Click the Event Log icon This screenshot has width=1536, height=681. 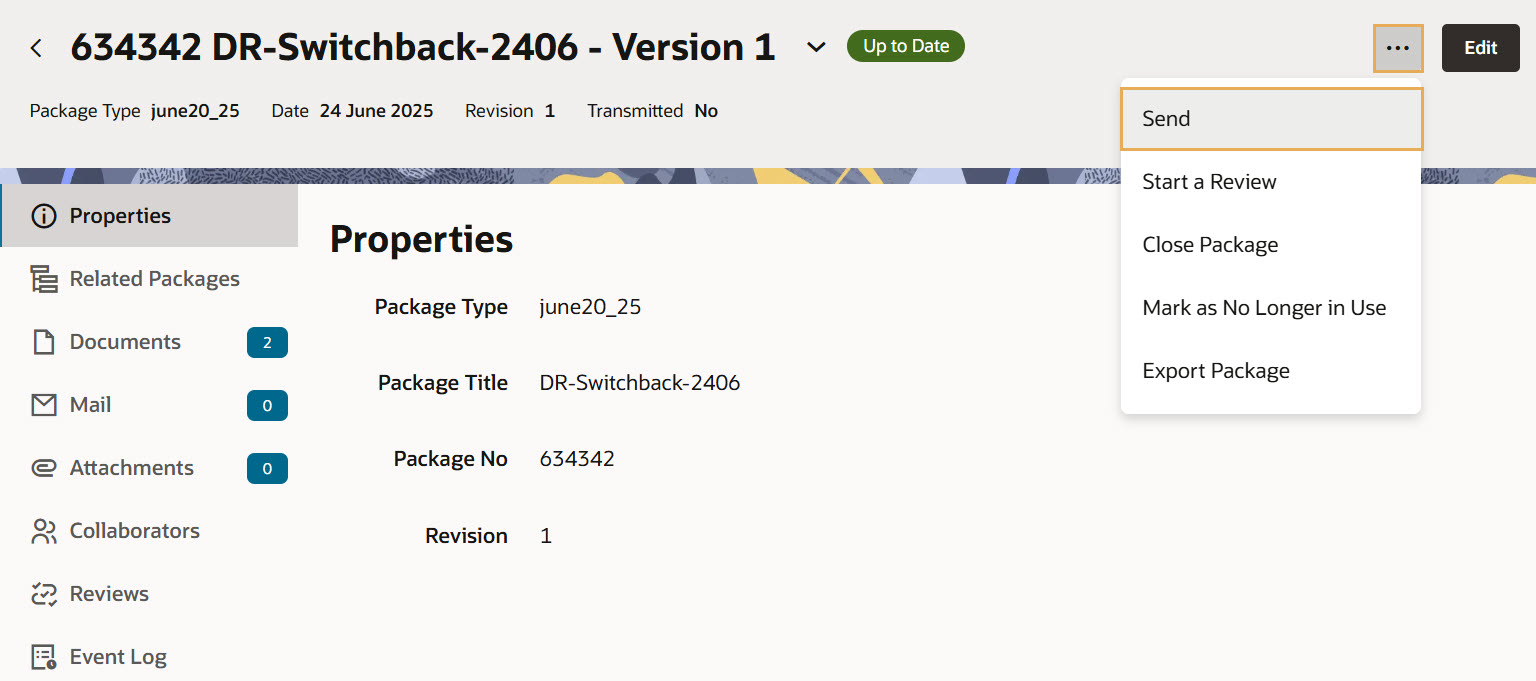click(44, 657)
